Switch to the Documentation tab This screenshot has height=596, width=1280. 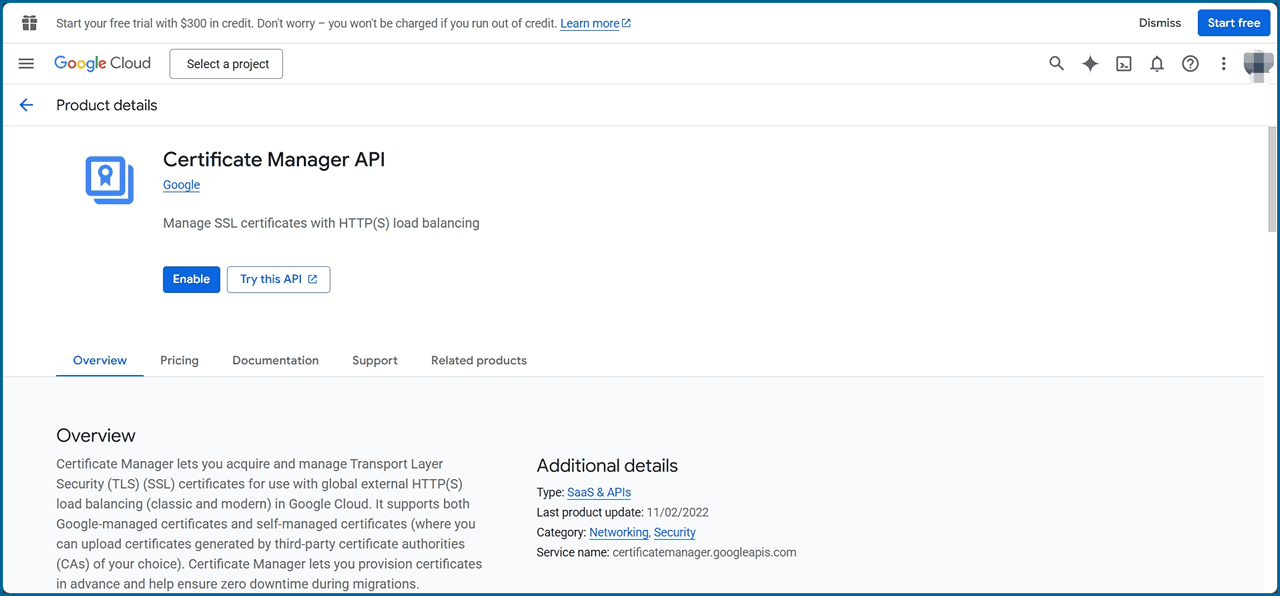coord(275,360)
